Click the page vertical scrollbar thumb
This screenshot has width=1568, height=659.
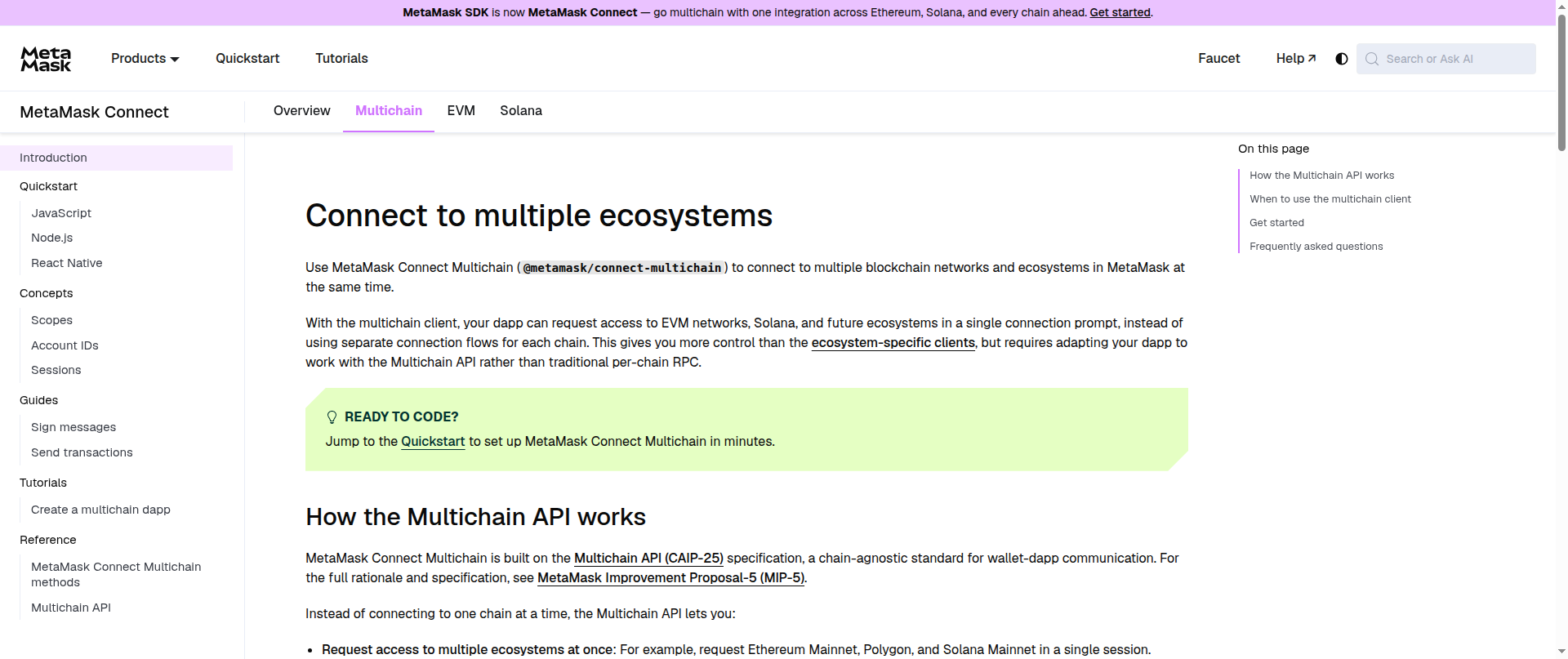1561,82
